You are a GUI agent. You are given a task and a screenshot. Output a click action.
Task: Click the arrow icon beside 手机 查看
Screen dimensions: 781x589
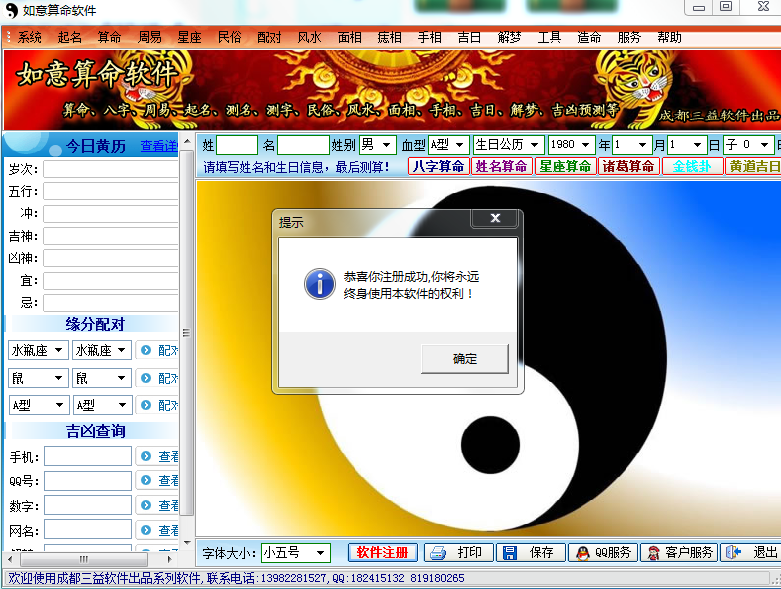[146, 456]
